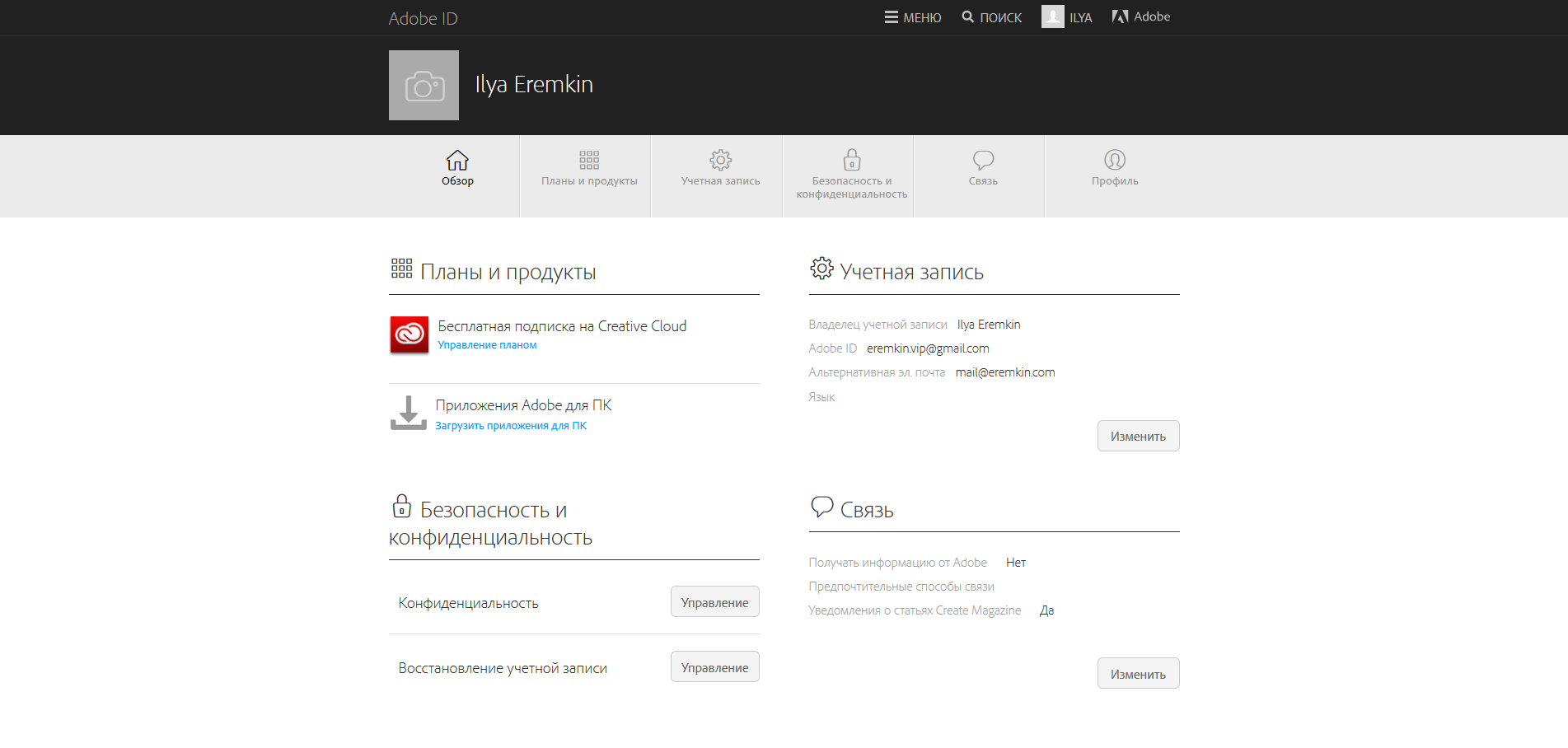Screen dimensions: 1568x748
Task: Switch to Планы и продукты tab
Action: 589,168
